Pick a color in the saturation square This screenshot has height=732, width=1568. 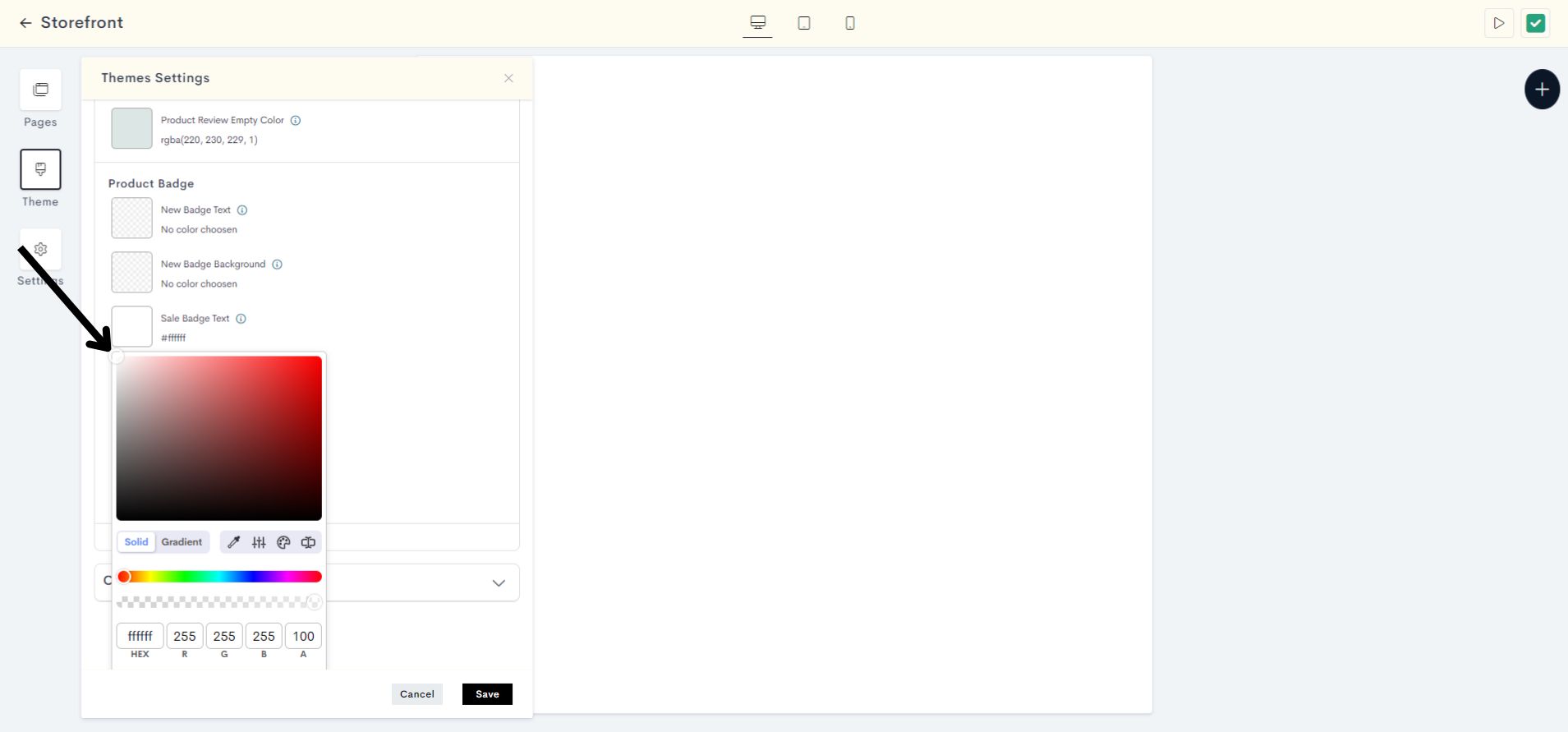point(218,438)
